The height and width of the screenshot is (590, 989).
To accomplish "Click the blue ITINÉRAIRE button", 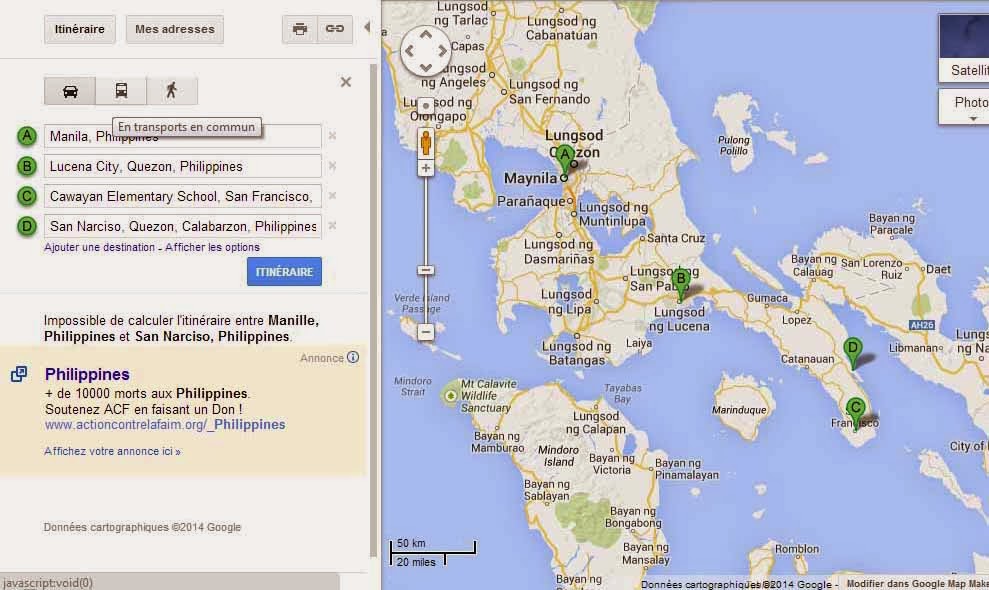I will click(x=284, y=271).
